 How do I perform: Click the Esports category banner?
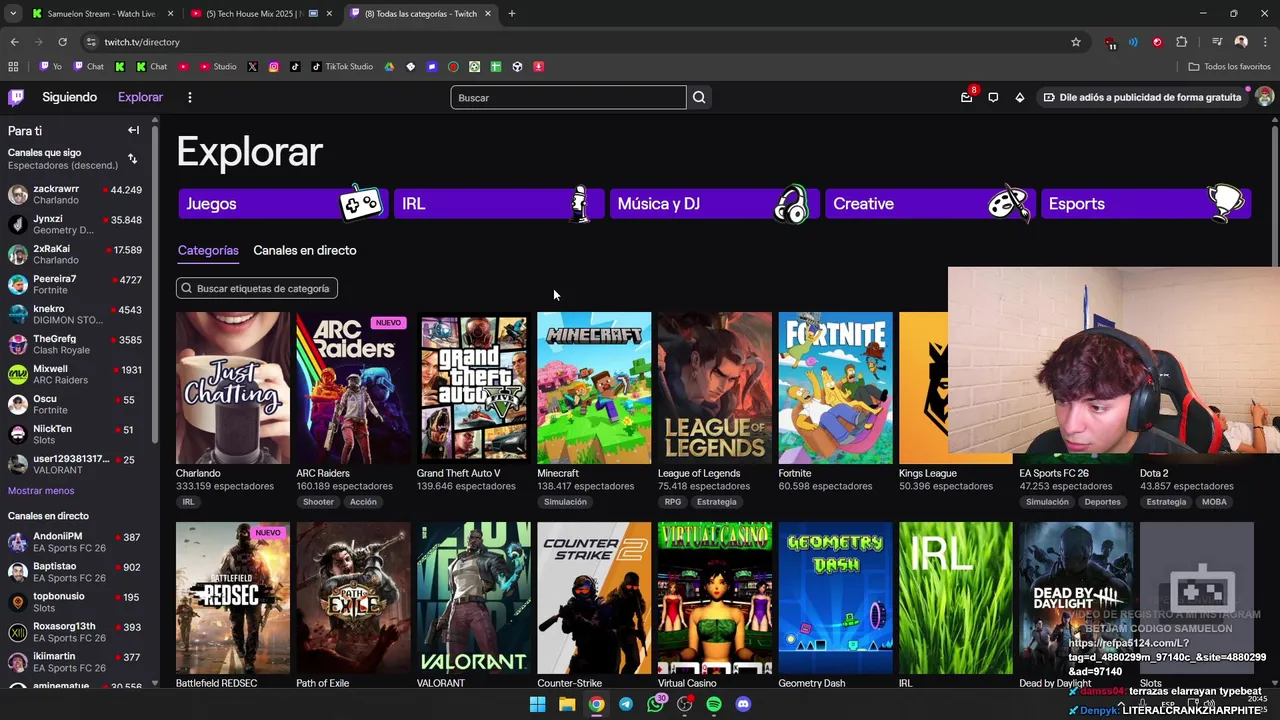coord(1146,203)
